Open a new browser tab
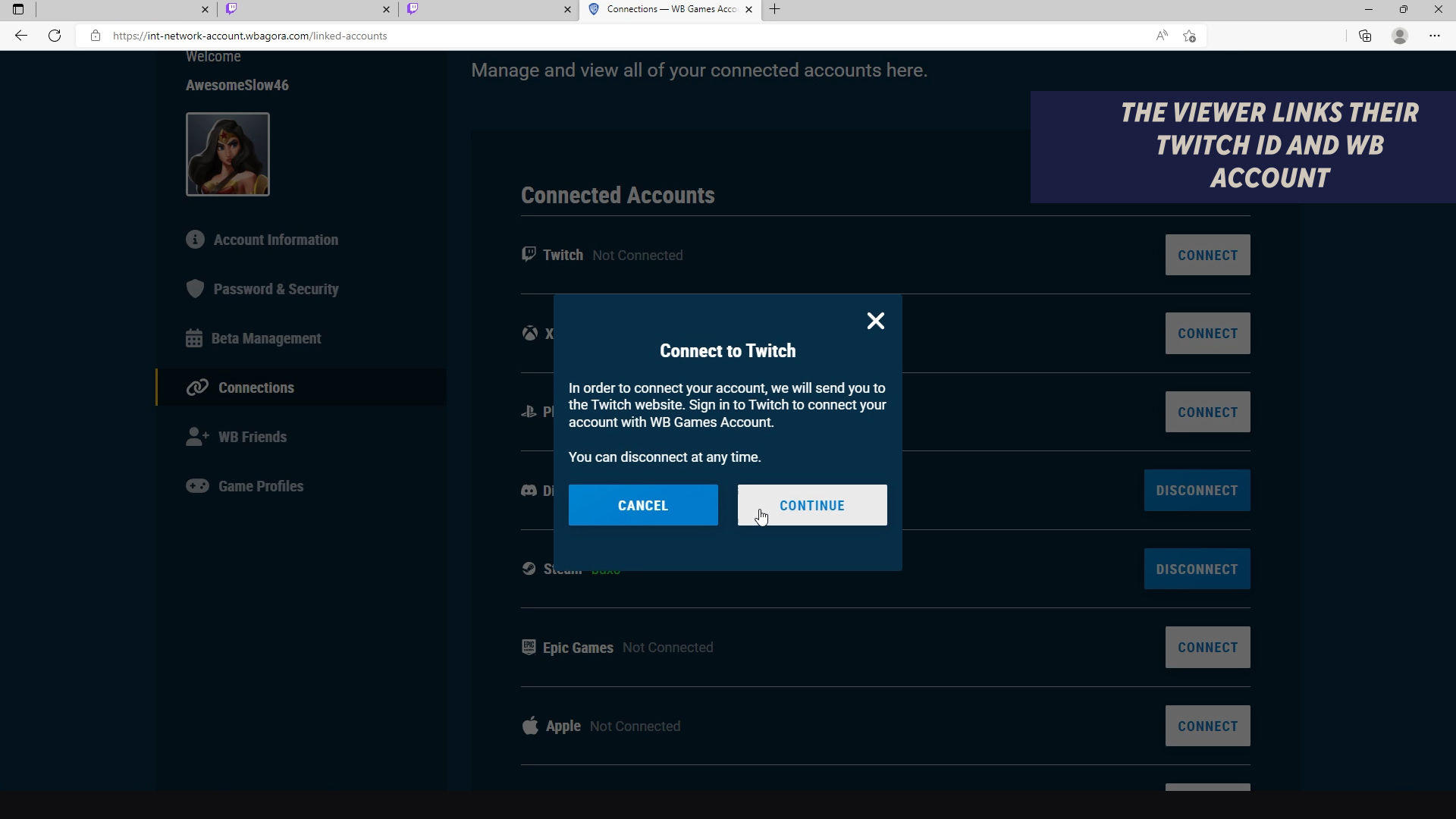 click(x=774, y=9)
